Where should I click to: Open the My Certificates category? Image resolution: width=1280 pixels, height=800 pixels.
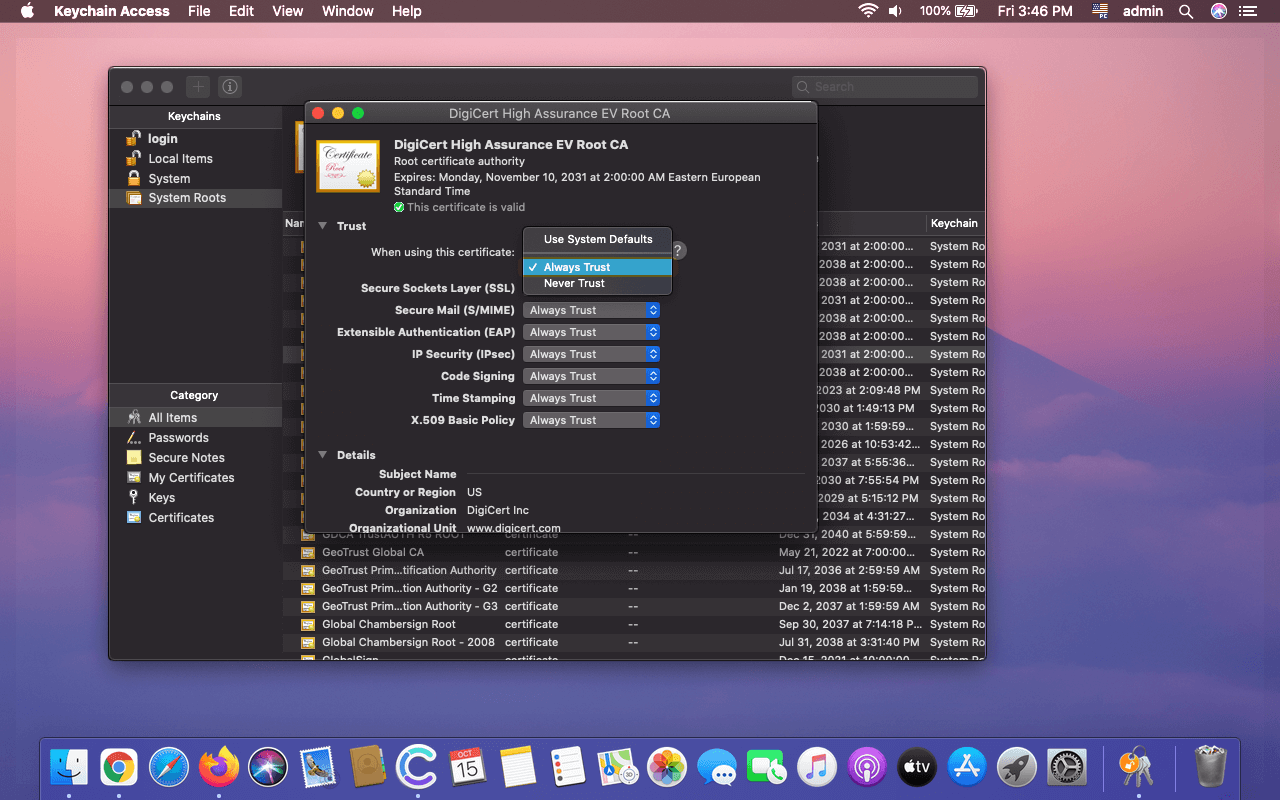(x=191, y=478)
